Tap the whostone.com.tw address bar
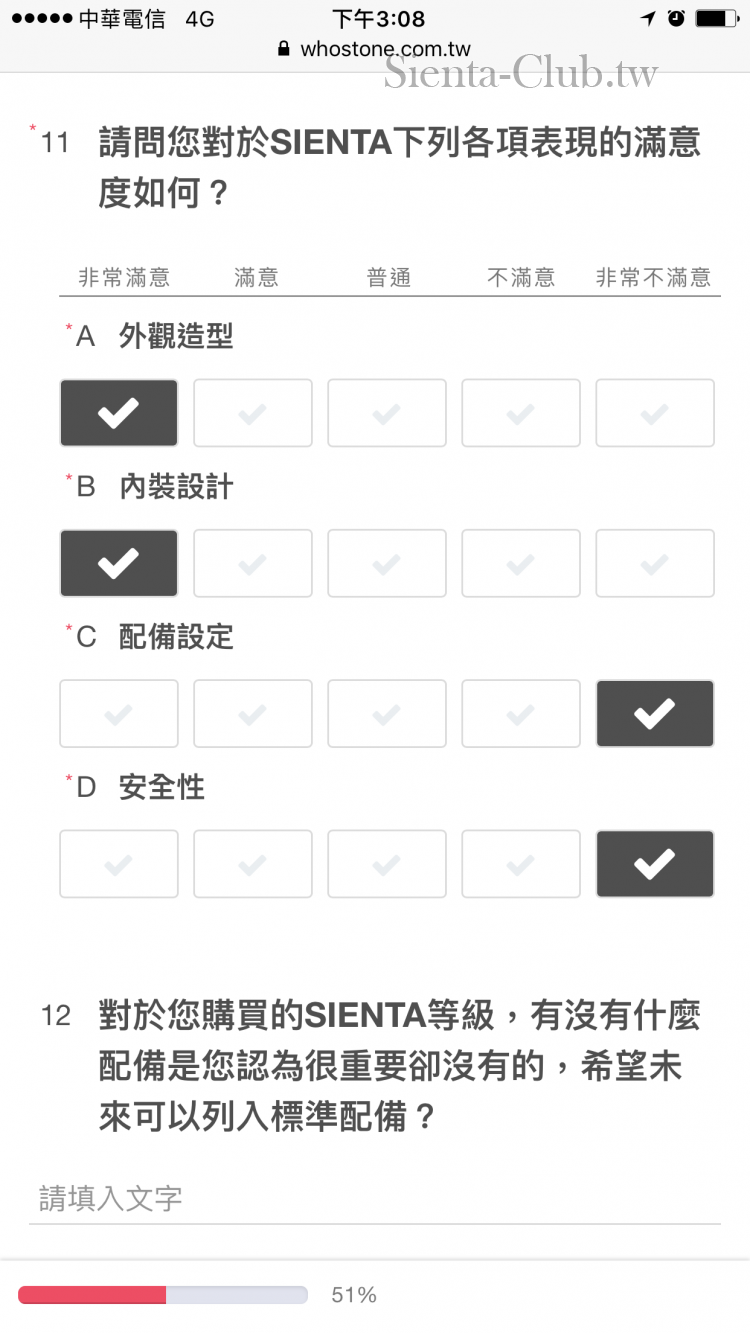The width and height of the screenshot is (750, 1333). (x=385, y=49)
